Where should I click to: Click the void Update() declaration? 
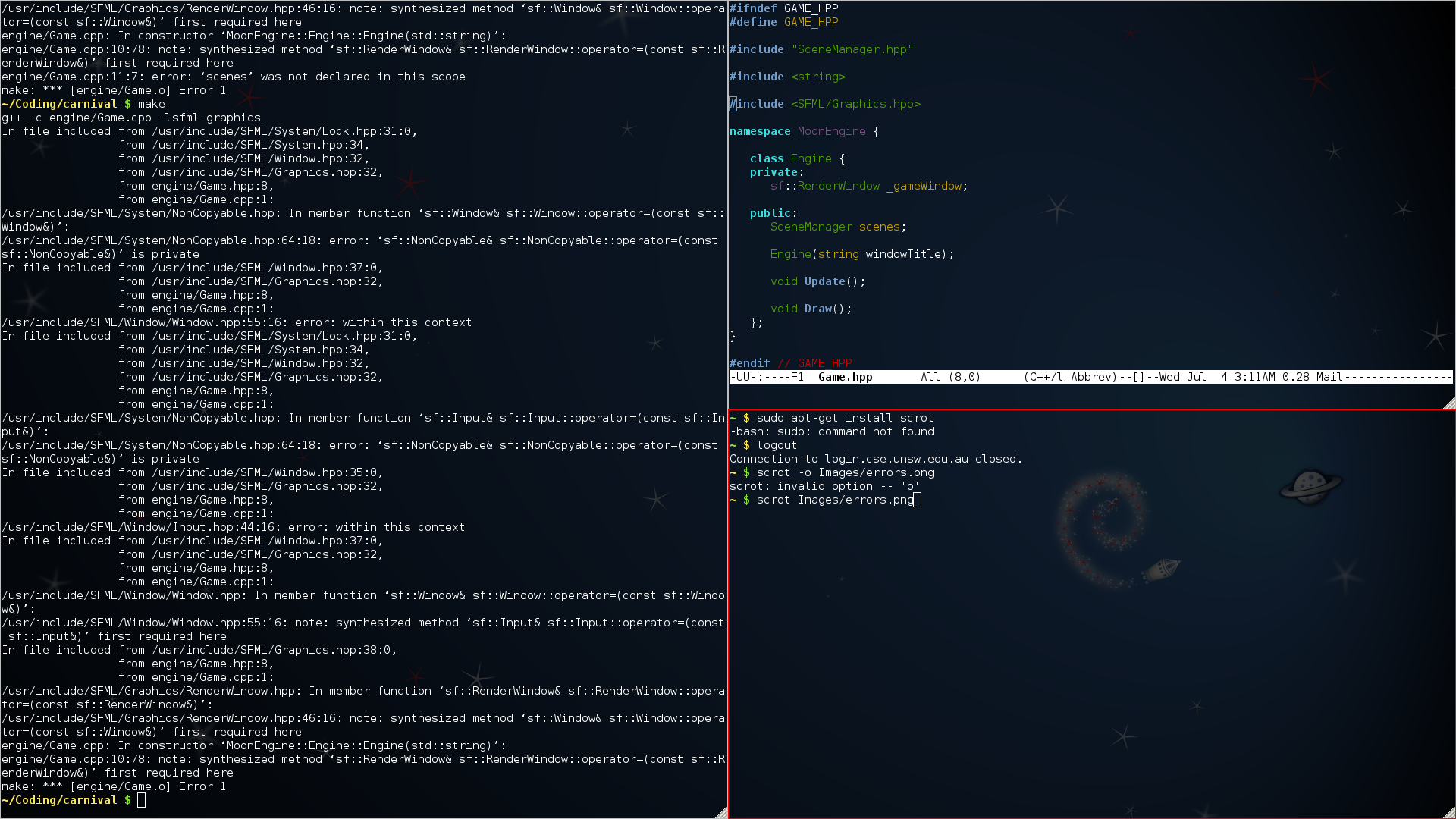point(817,281)
